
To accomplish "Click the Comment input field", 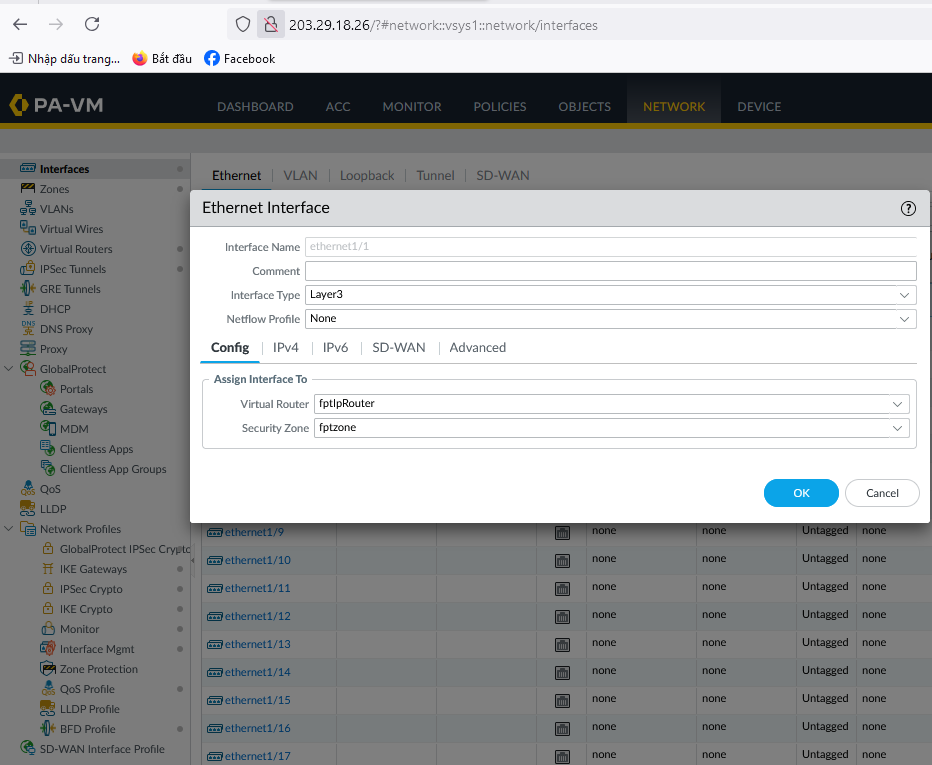I will (x=610, y=271).
